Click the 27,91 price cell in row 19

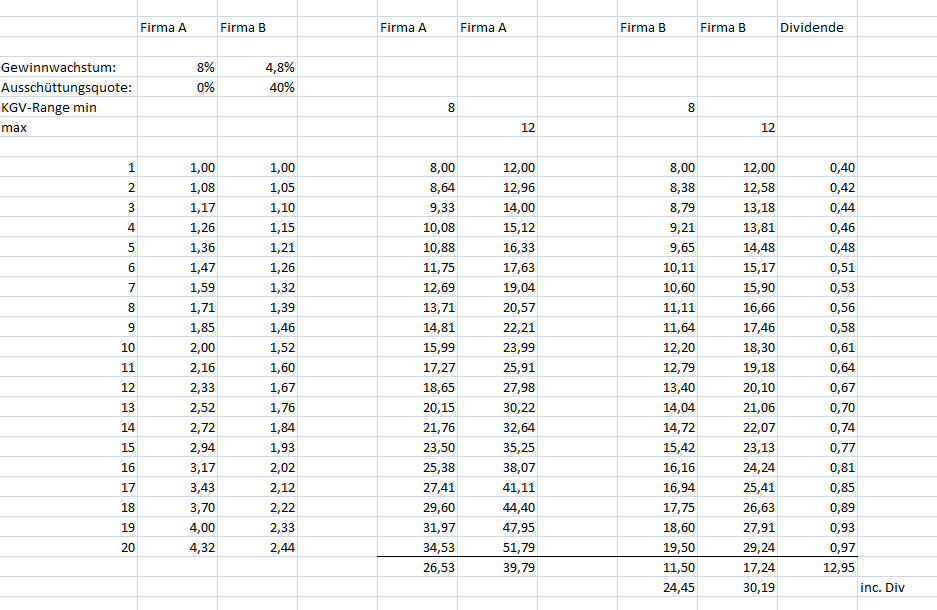click(737, 528)
